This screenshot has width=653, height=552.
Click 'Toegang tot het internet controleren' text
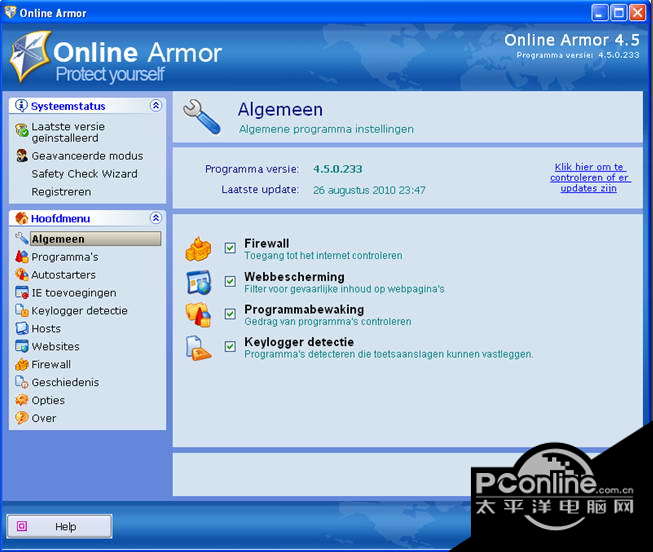pos(323,255)
